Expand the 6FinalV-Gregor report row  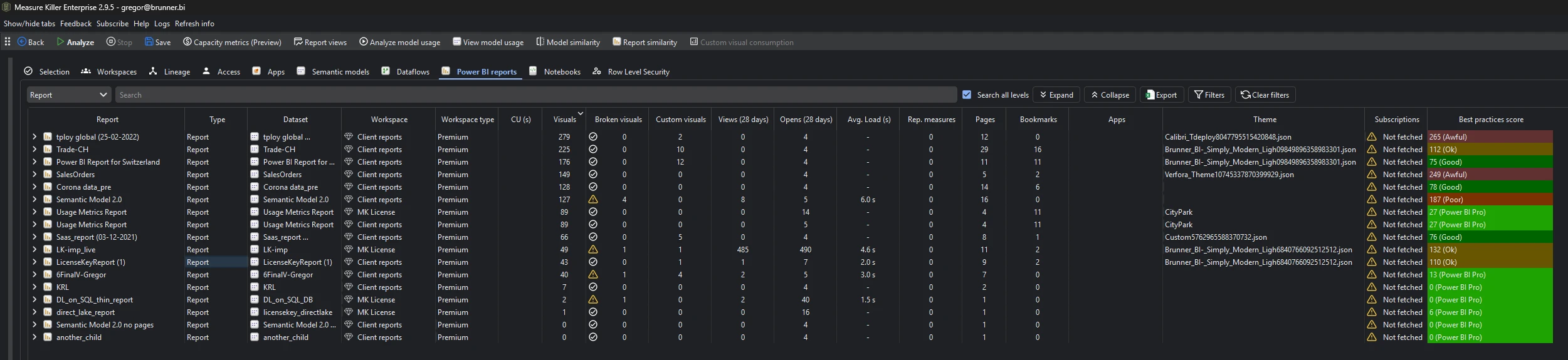point(34,274)
